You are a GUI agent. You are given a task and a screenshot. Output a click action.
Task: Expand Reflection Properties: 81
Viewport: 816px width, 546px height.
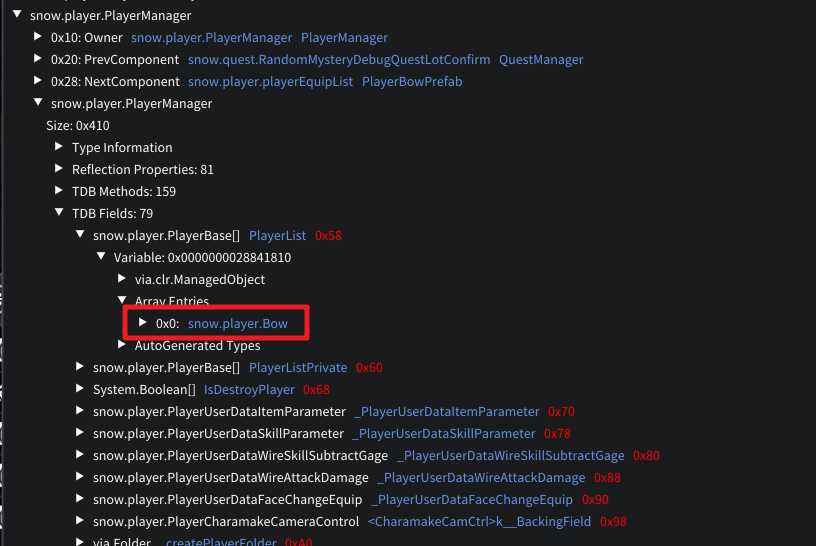[x=60, y=169]
